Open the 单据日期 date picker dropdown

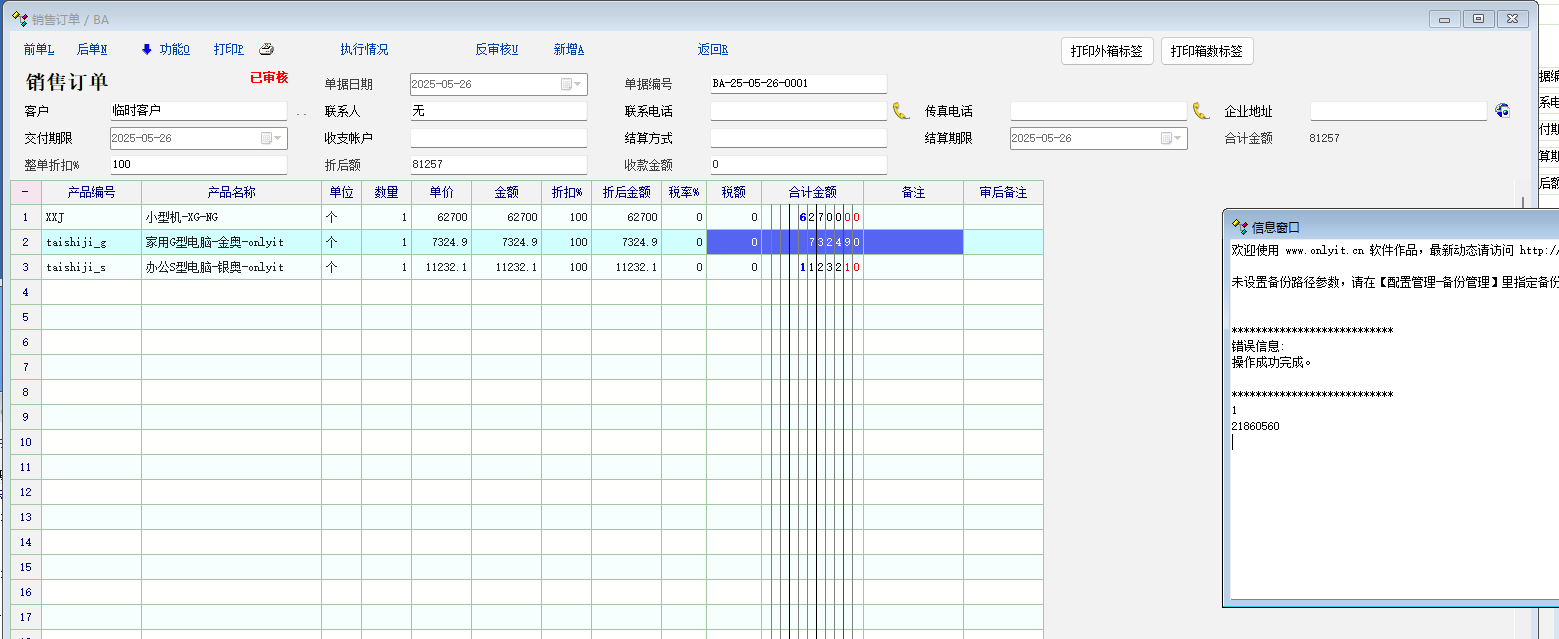tap(572, 85)
